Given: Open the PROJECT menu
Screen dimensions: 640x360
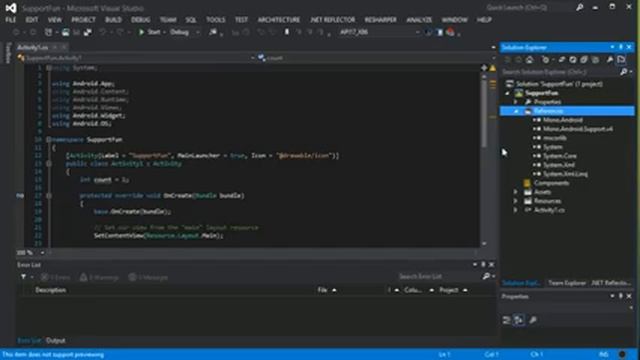Looking at the screenshot, I should point(83,20).
